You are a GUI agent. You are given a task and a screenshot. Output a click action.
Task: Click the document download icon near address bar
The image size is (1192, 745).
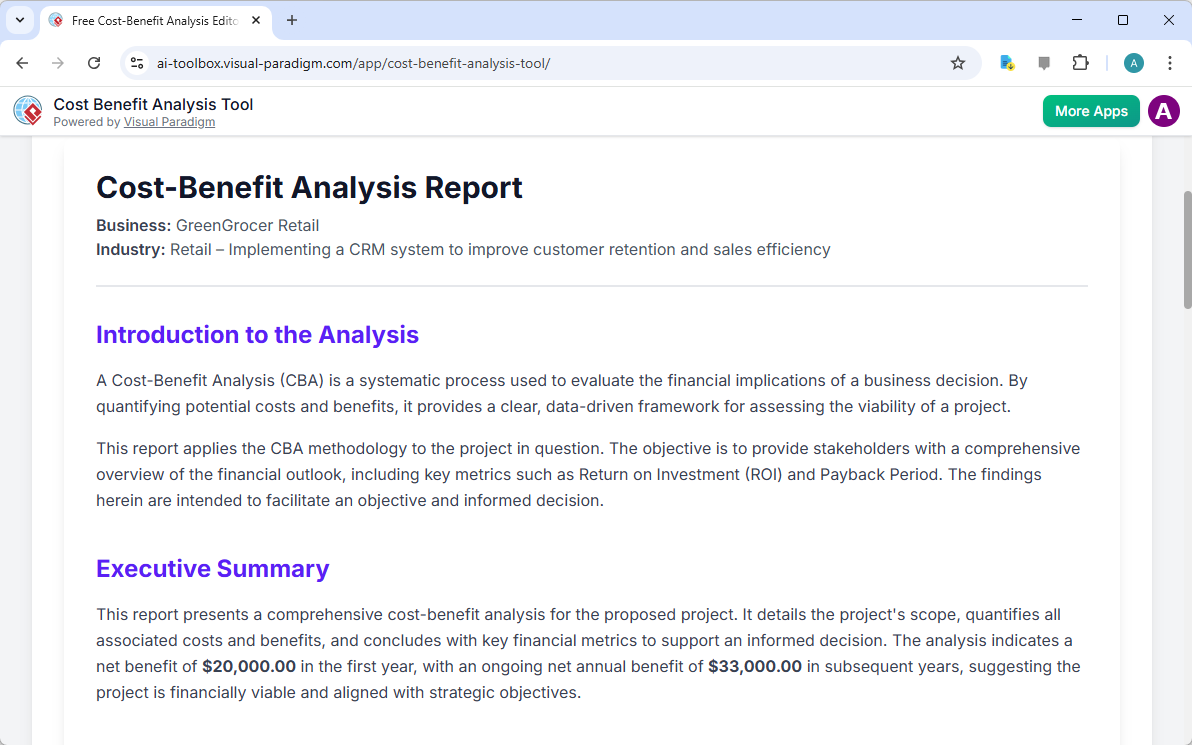tap(1007, 62)
